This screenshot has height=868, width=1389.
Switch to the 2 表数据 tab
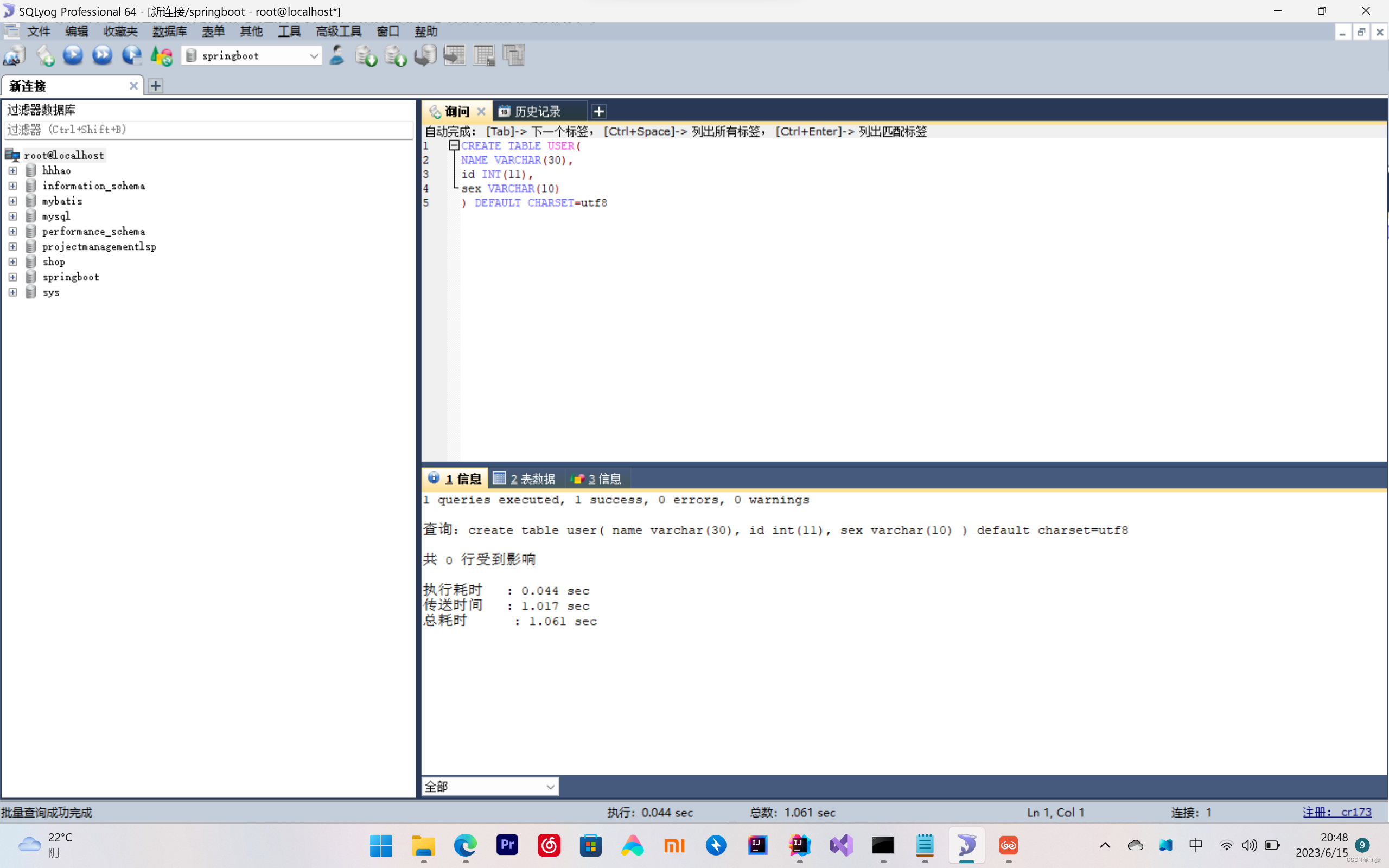pyautogui.click(x=525, y=478)
